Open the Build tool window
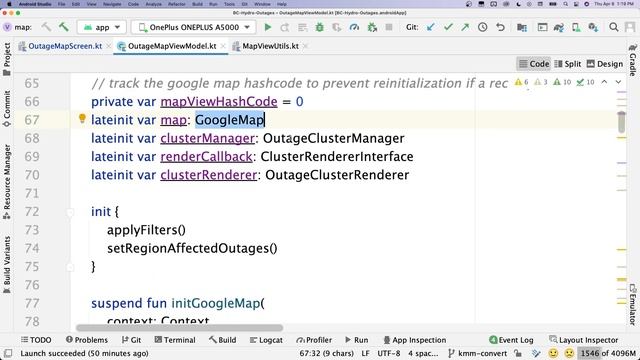Image resolution: width=640 pixels, height=360 pixels. pyautogui.click(x=222, y=340)
